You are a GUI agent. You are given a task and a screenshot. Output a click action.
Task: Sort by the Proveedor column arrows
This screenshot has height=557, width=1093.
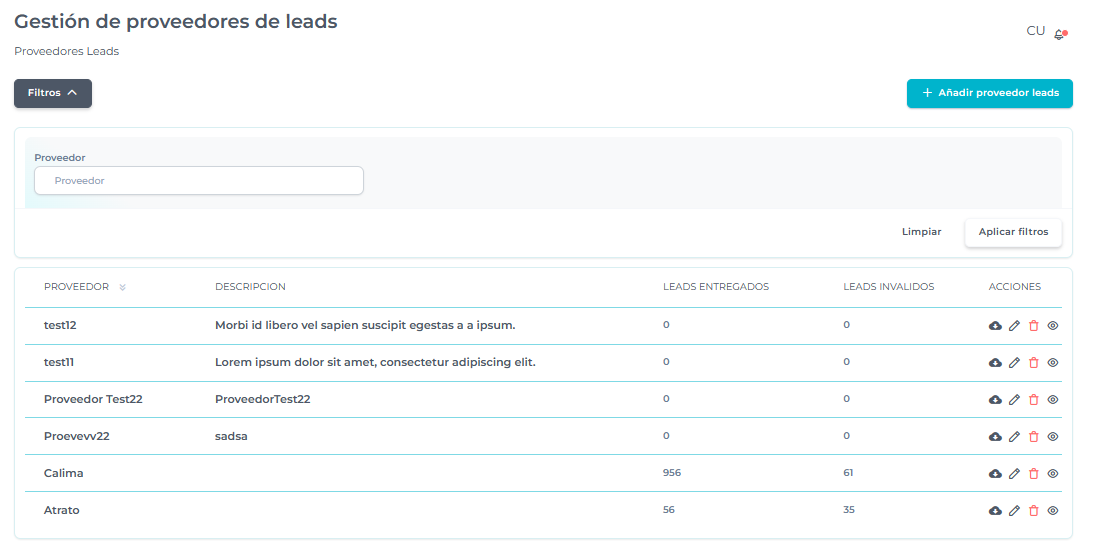(122, 288)
